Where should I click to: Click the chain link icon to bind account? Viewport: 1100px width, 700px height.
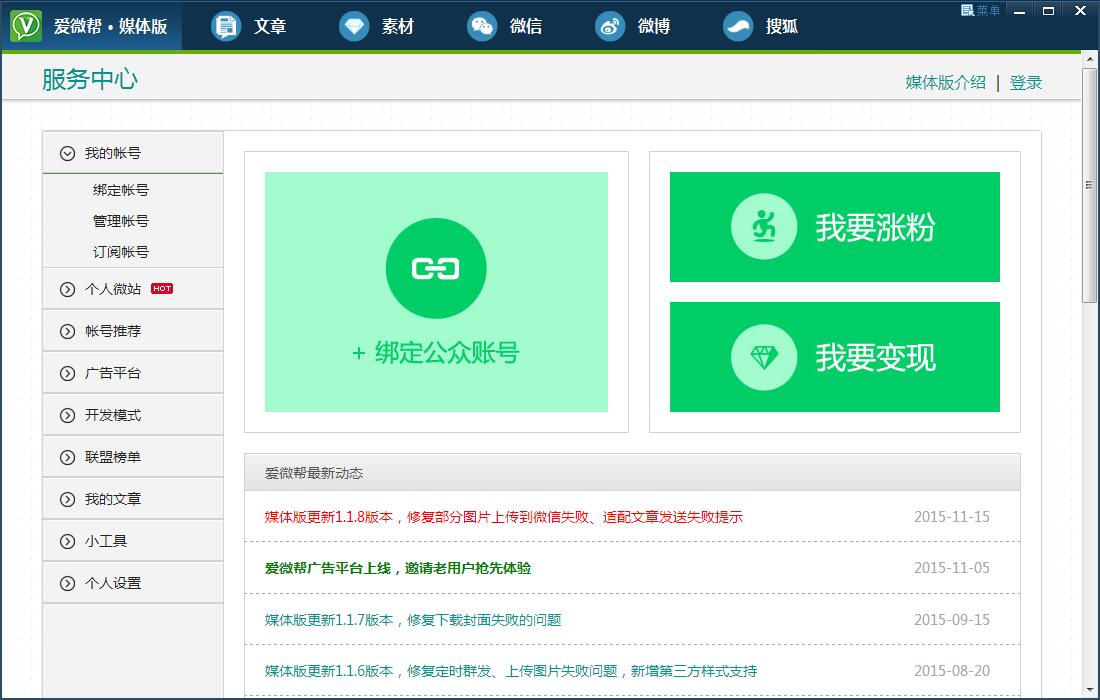pyautogui.click(x=436, y=268)
